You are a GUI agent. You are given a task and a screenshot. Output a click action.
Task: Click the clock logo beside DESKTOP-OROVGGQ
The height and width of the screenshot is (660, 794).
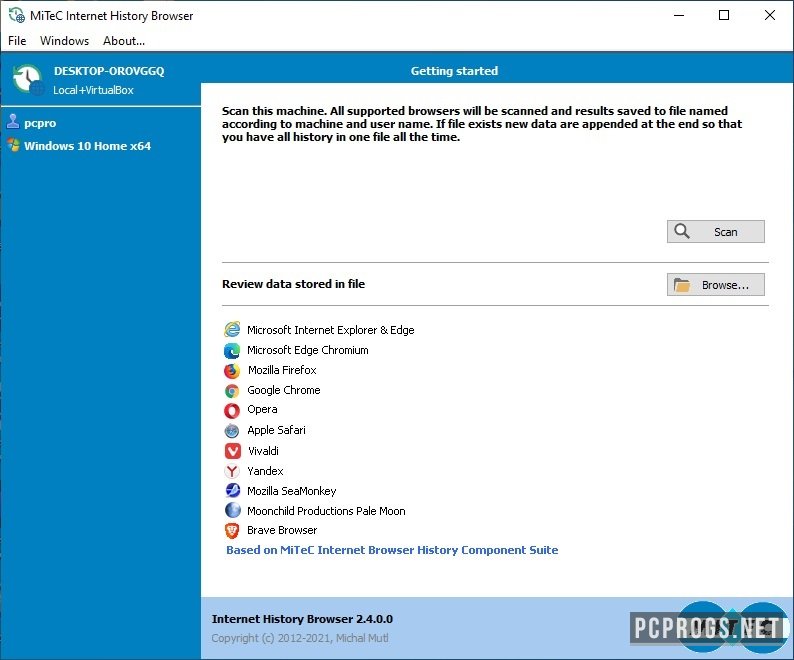click(x=28, y=80)
